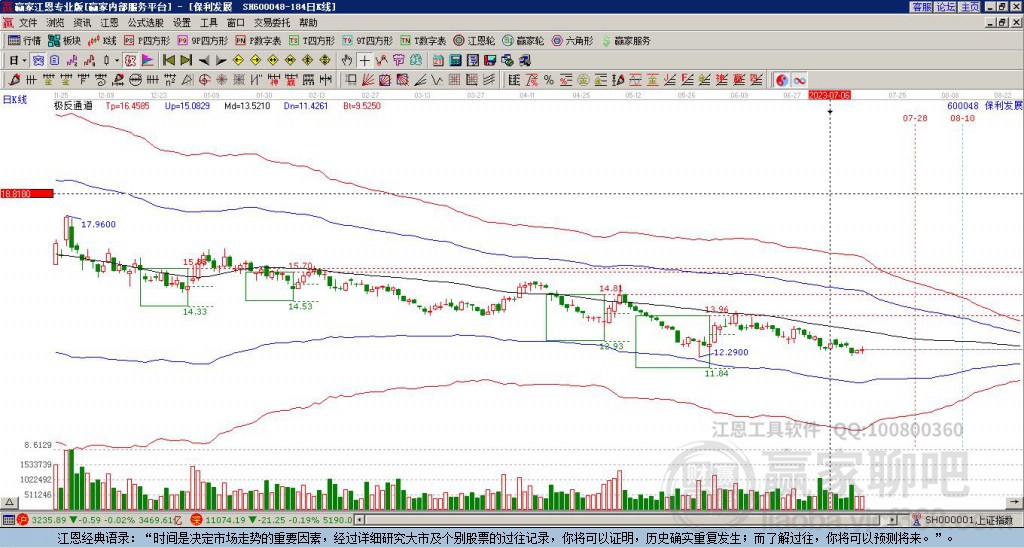
Task: Open the 行情 market quotes view
Action: coord(24,40)
